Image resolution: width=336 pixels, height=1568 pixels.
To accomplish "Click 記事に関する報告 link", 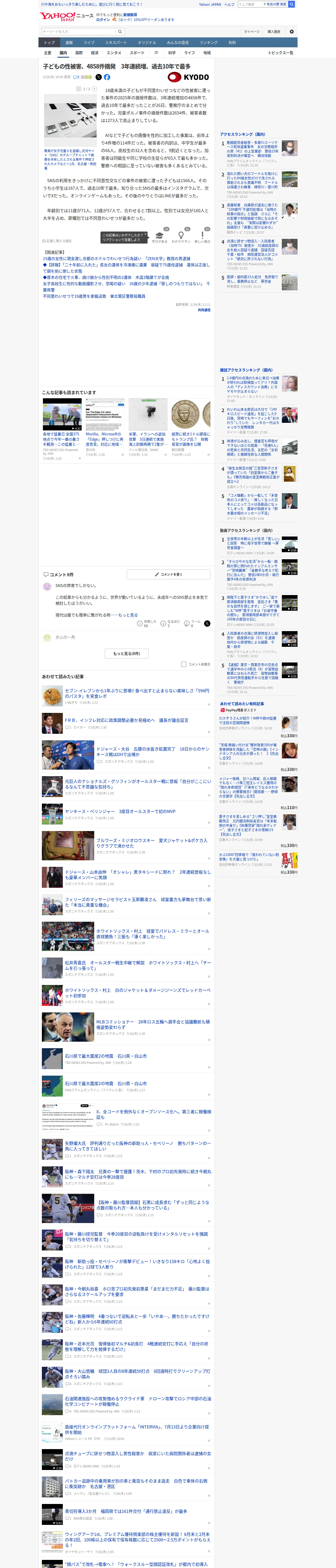I will [57, 241].
